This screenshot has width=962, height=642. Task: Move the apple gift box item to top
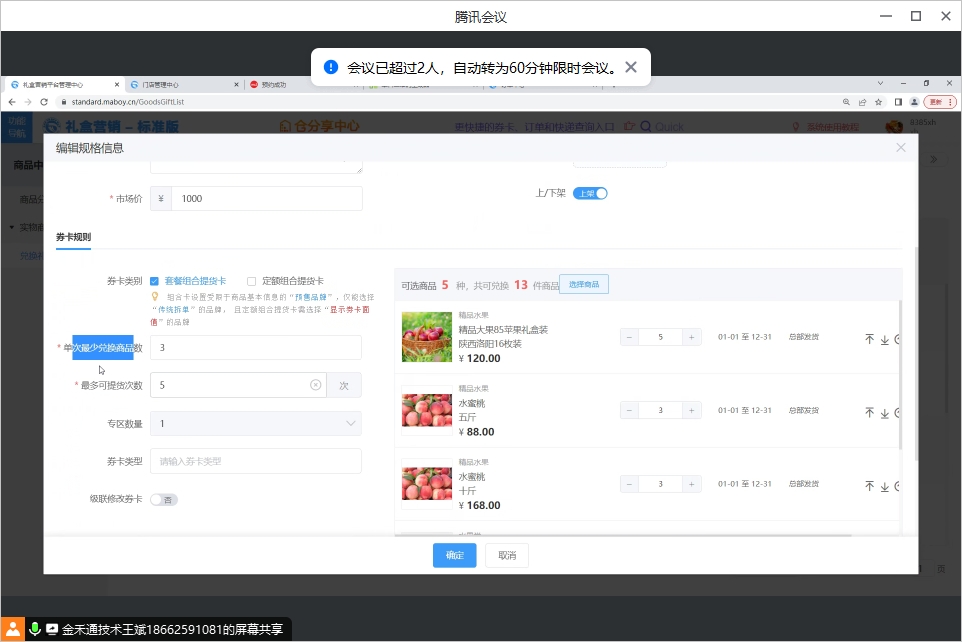click(x=869, y=339)
